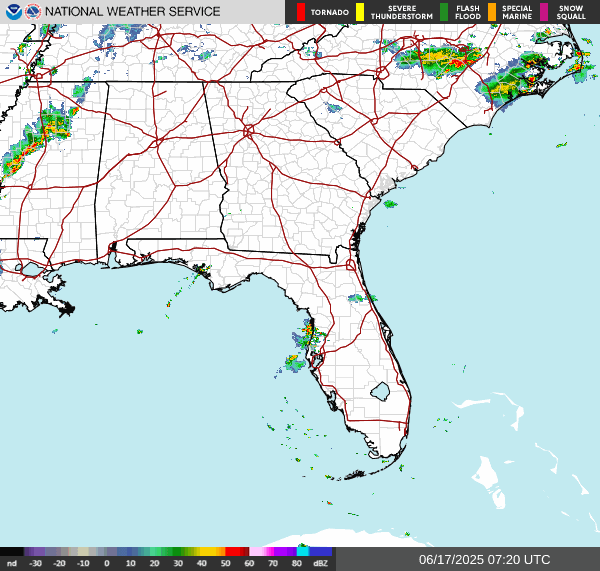Image resolution: width=600 pixels, height=571 pixels.
Task: Click Lake Okeechobee on the Florida map
Action: (x=380, y=391)
